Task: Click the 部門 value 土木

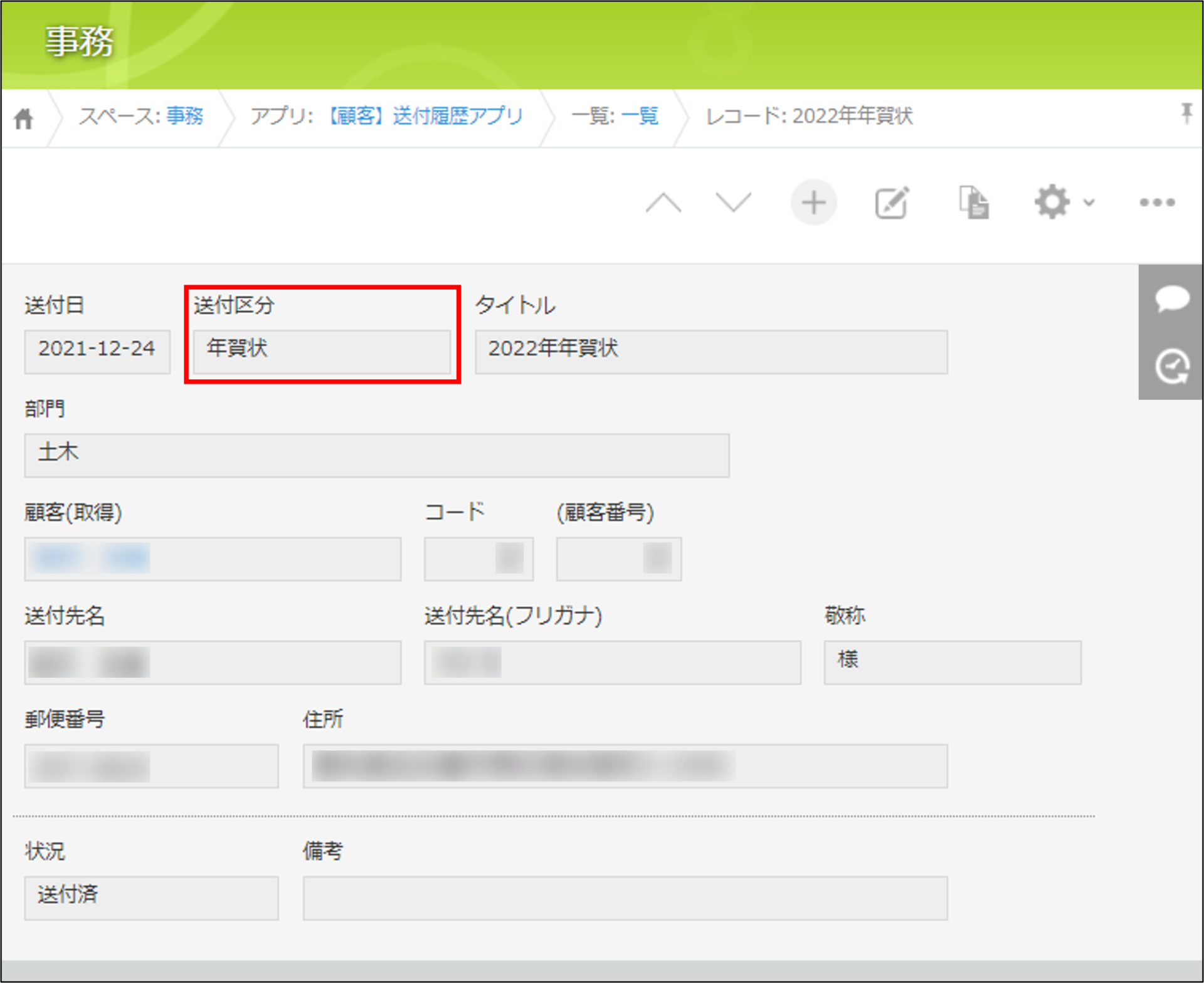Action: (x=376, y=455)
